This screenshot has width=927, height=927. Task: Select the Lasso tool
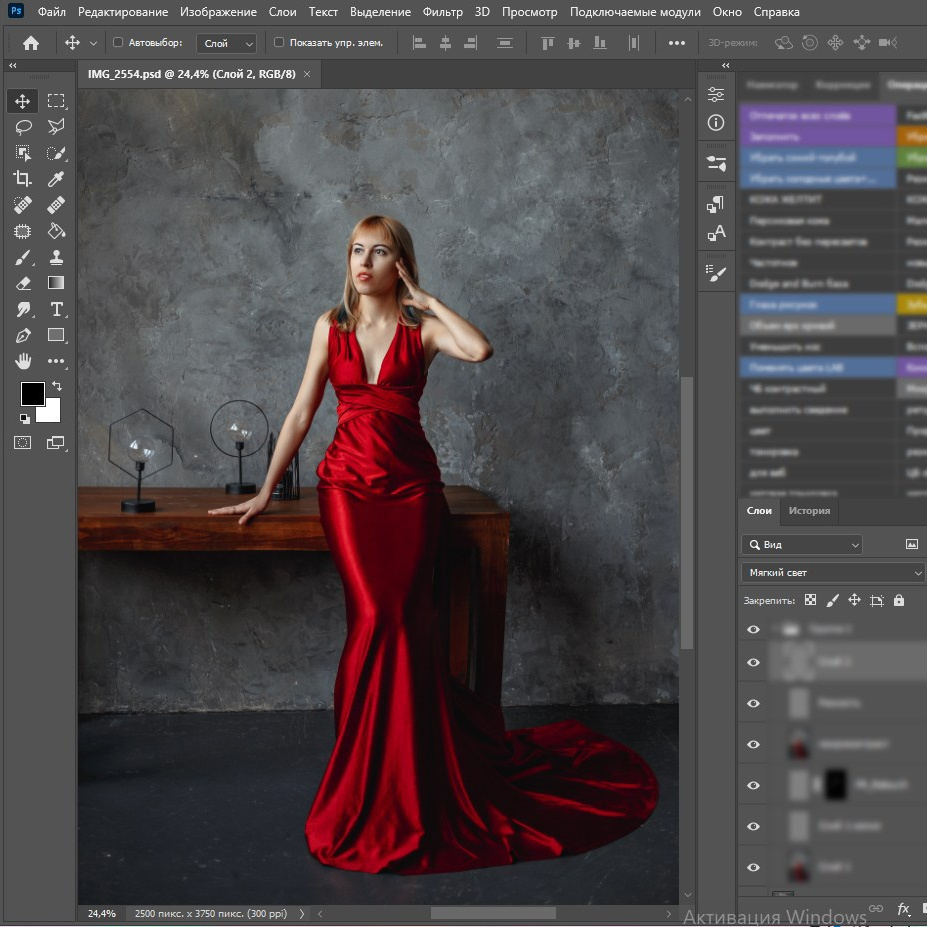22,127
